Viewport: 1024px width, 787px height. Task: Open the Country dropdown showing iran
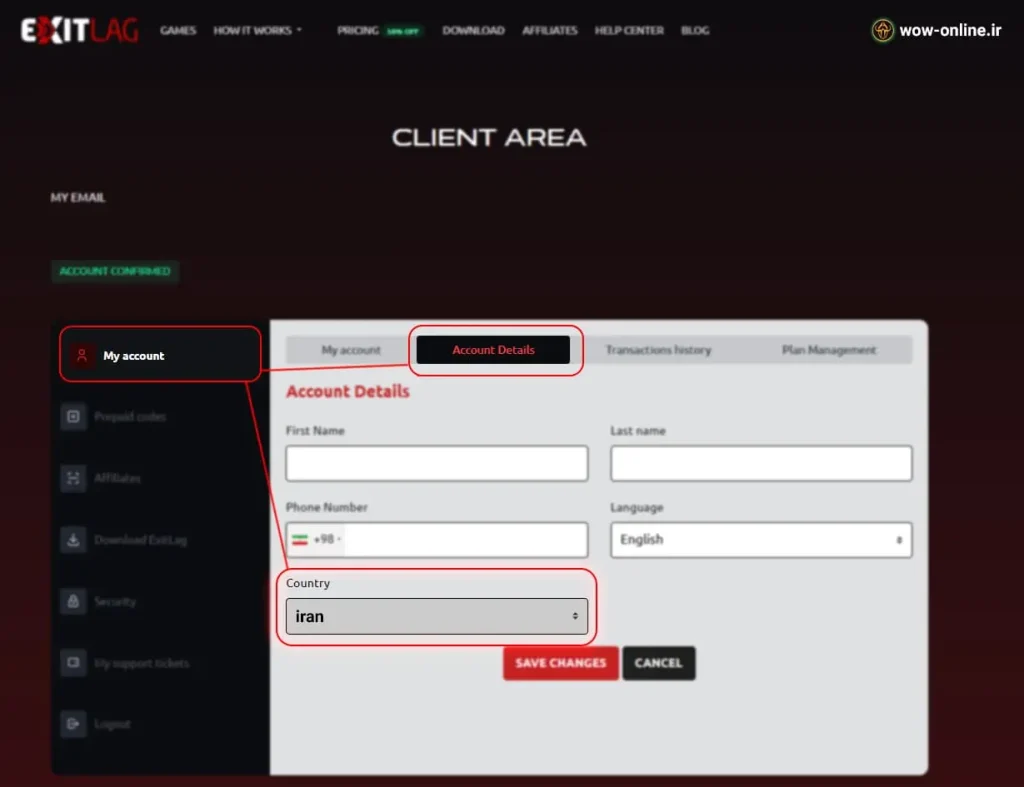pyautogui.click(x=437, y=616)
